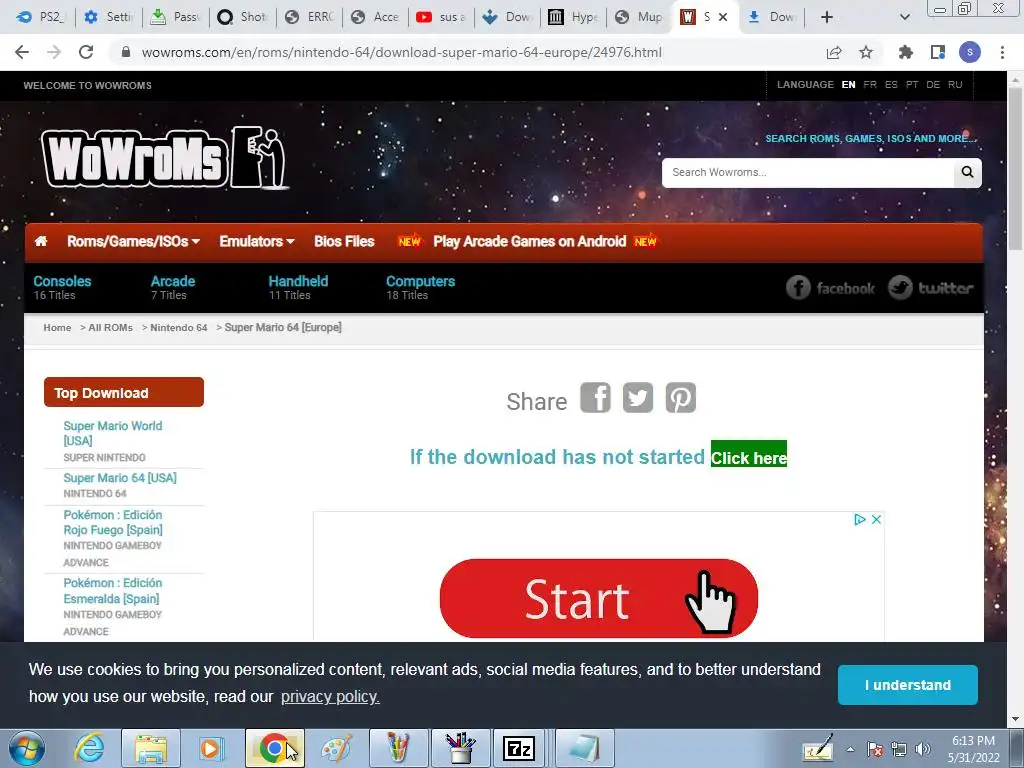
Task: Open the Chrome profile avatar
Action: 970,52
